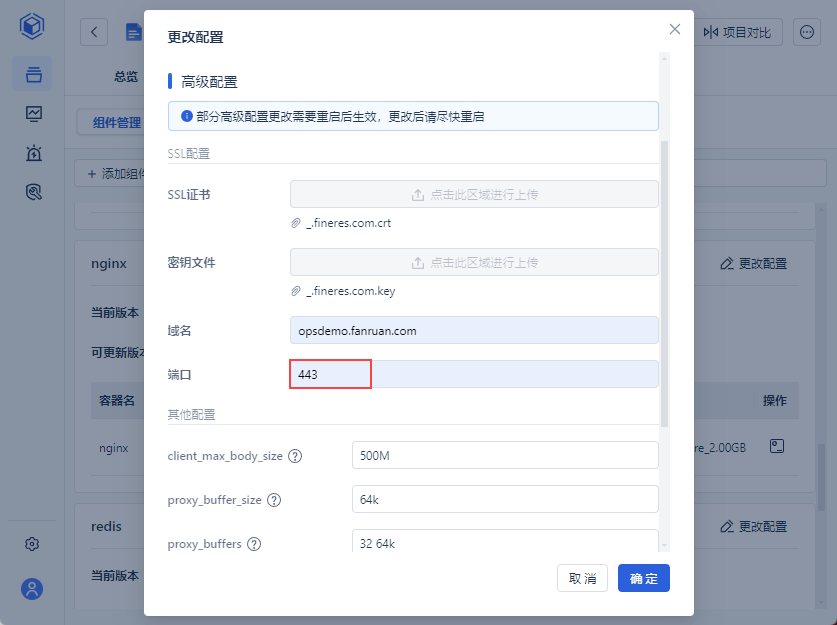Click the nginx container name cell

pyautogui.click(x=114, y=448)
